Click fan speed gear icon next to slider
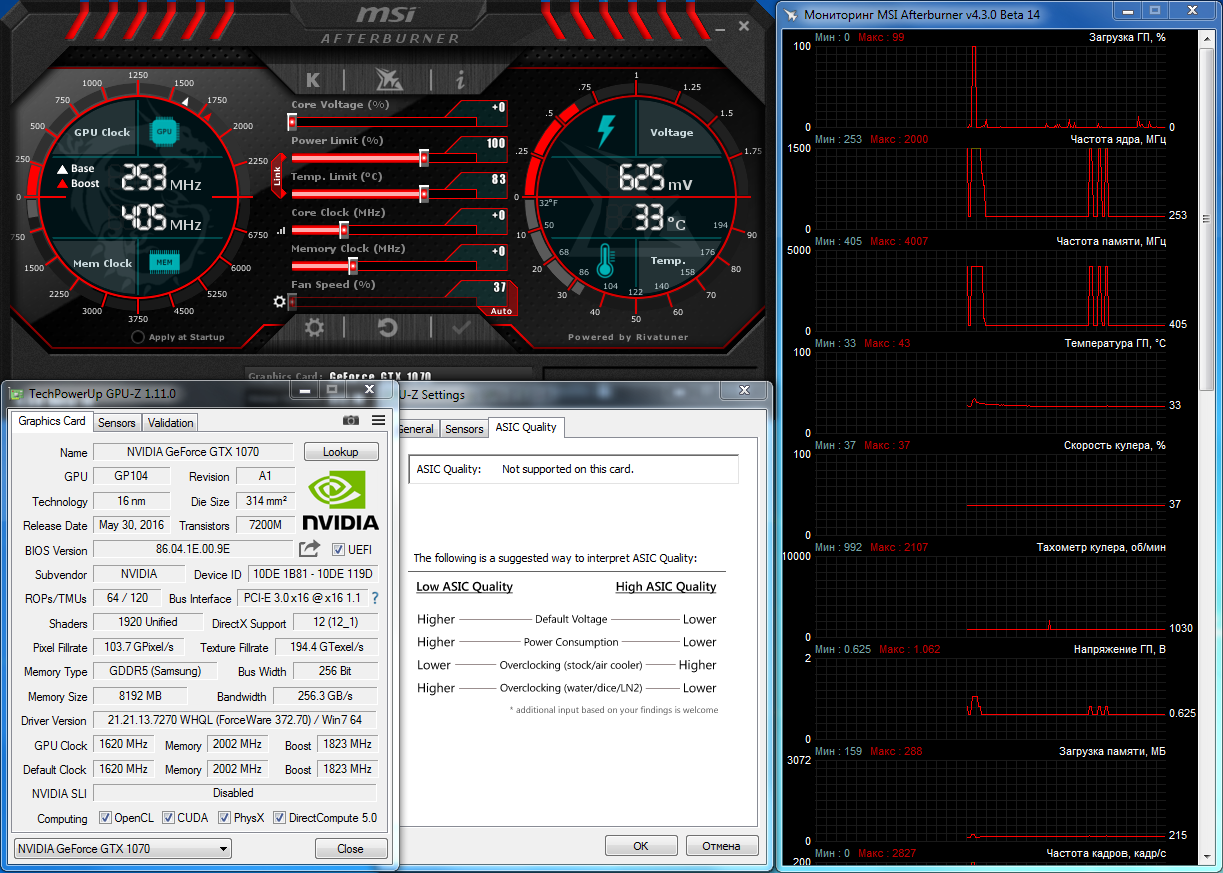This screenshot has width=1223, height=873. (280, 301)
